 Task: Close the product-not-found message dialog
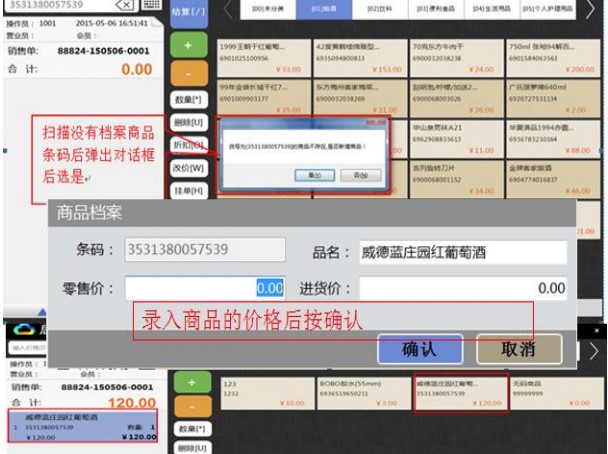click(376, 123)
